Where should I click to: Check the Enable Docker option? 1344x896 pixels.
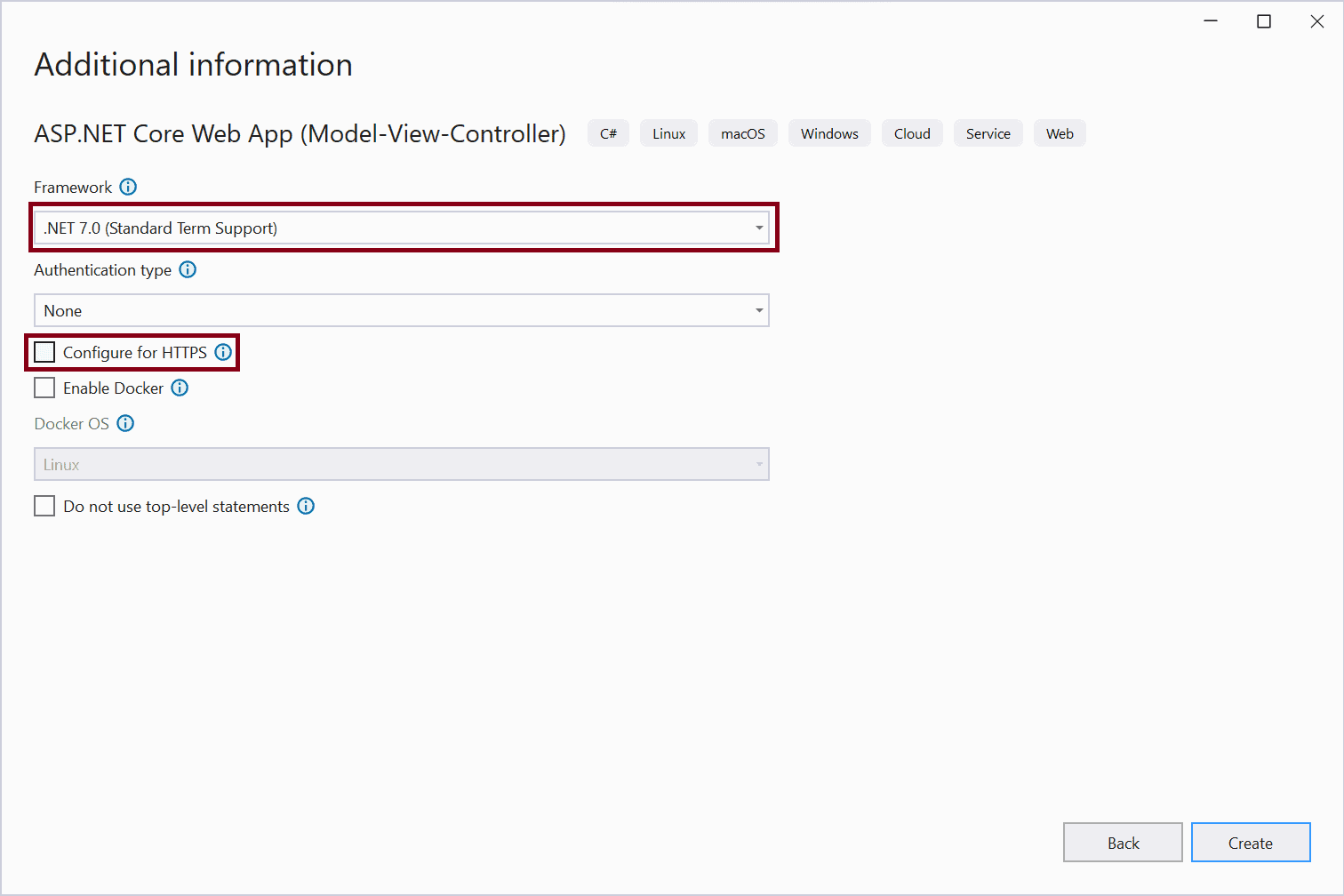tap(44, 388)
